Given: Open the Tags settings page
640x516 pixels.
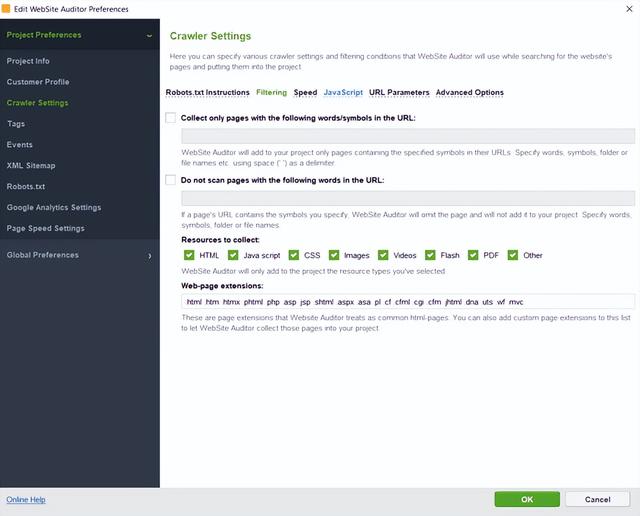Looking at the screenshot, I should [16, 124].
